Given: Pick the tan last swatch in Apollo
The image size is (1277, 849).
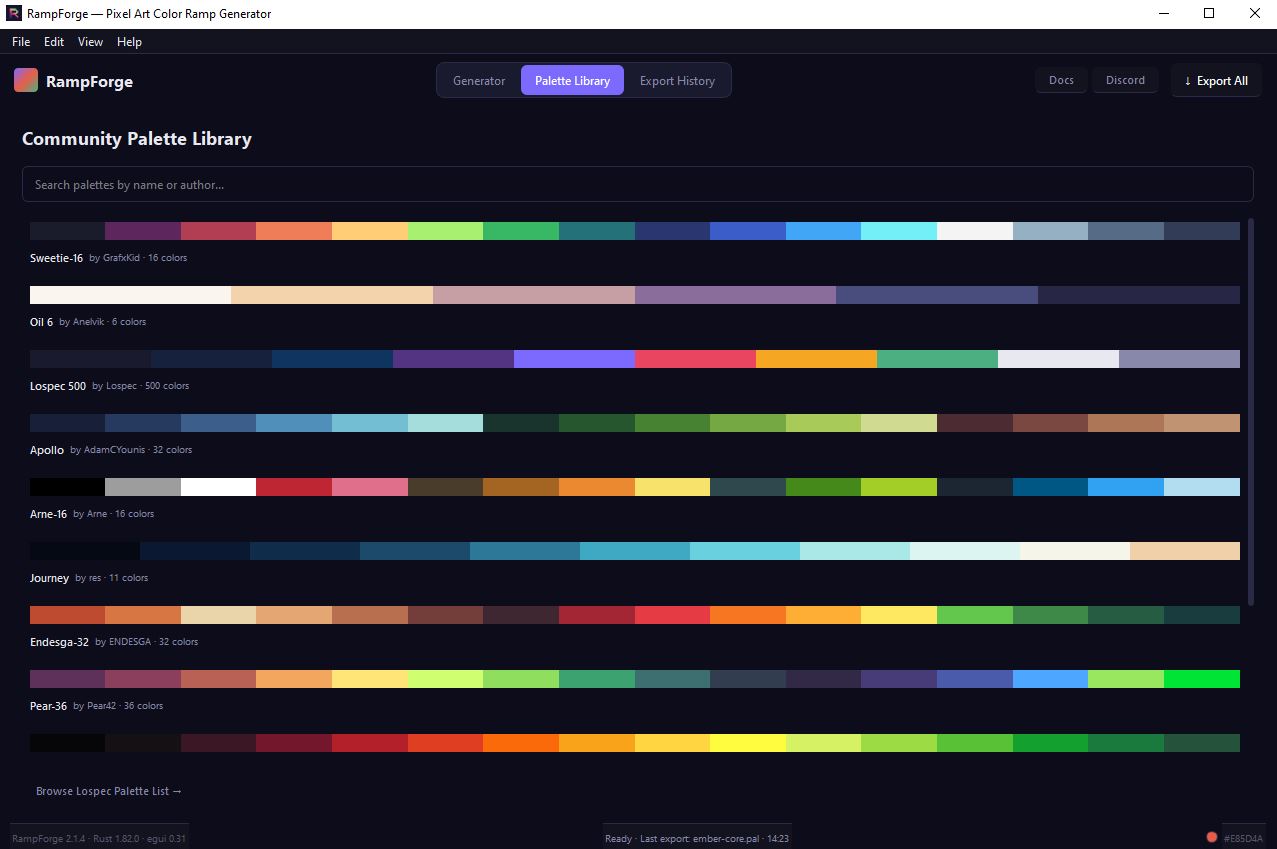Looking at the screenshot, I should coord(1202,423).
